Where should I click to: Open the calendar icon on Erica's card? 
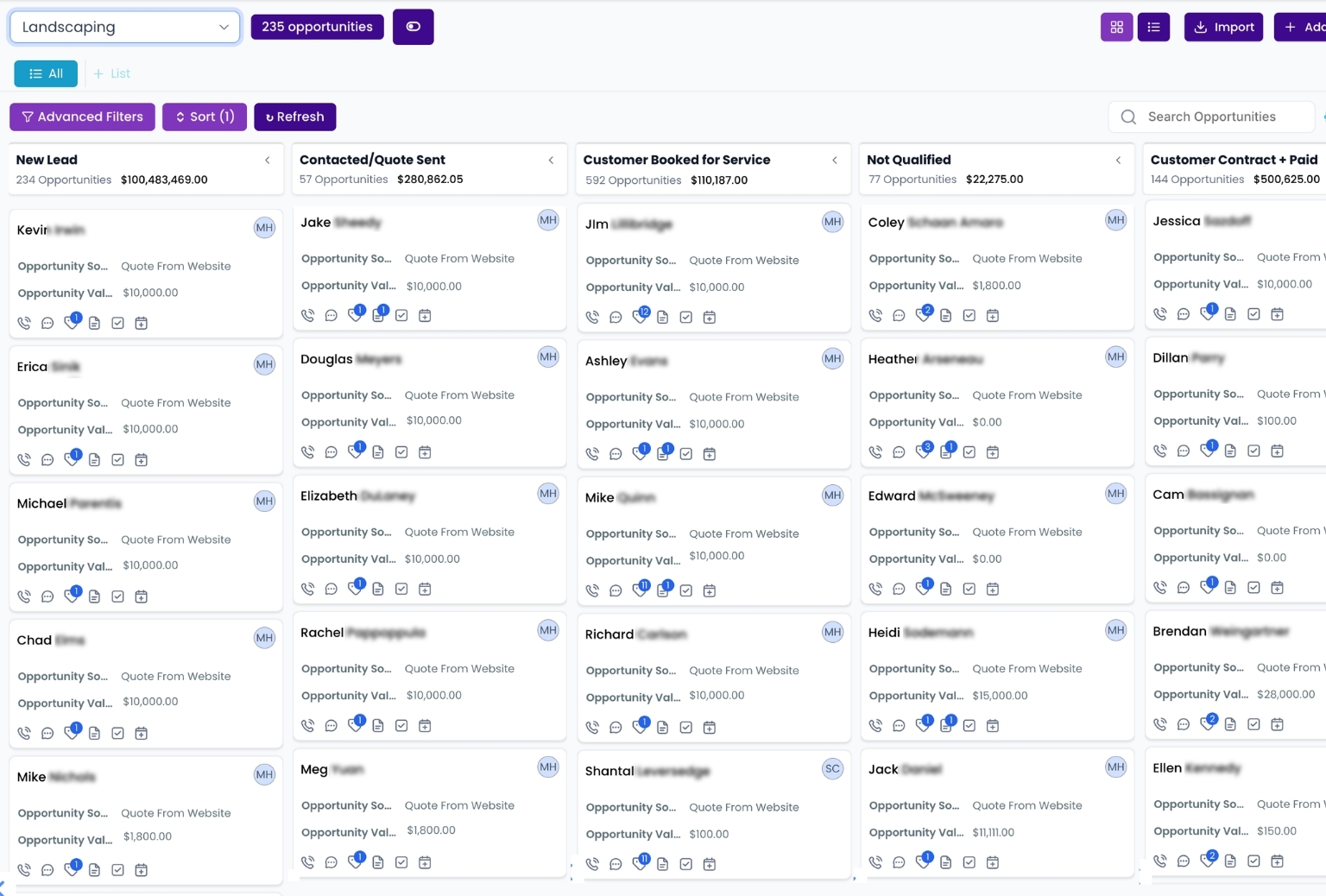click(142, 459)
